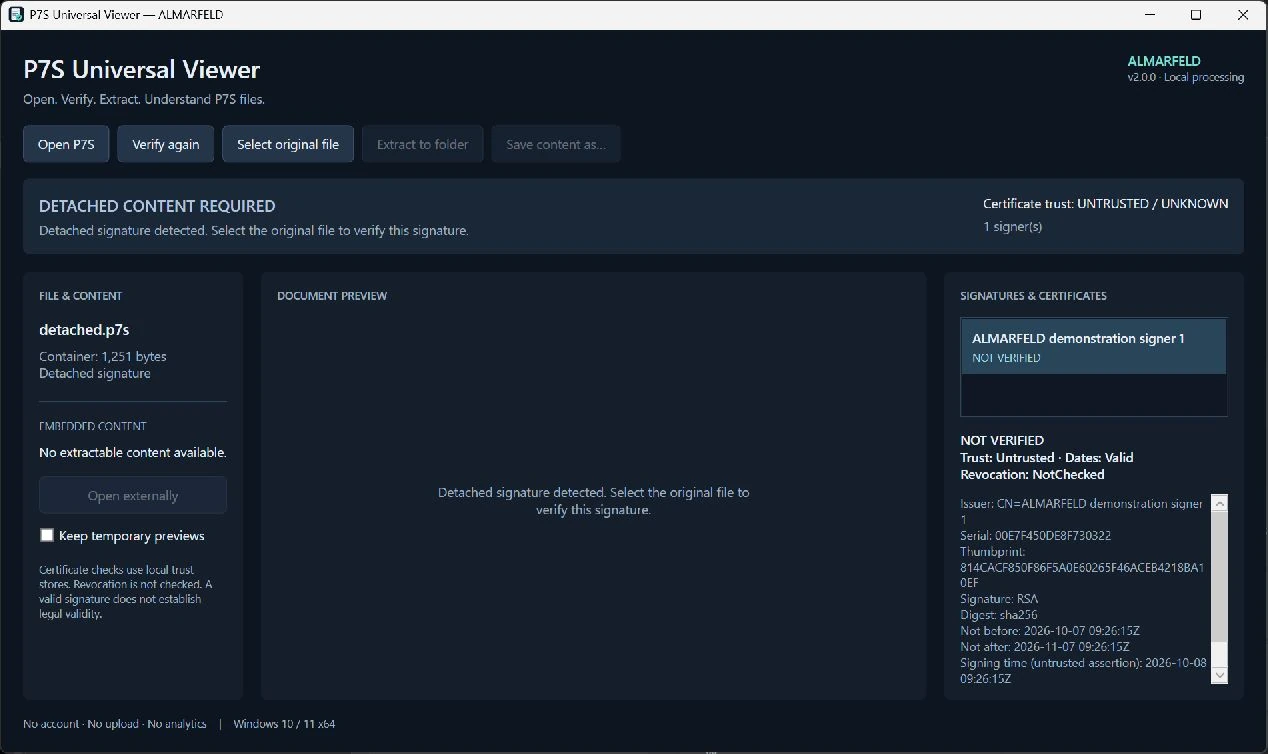Image resolution: width=1268 pixels, height=754 pixels.
Task: Click scroll down arrow in certificate details
Action: pos(1219,675)
